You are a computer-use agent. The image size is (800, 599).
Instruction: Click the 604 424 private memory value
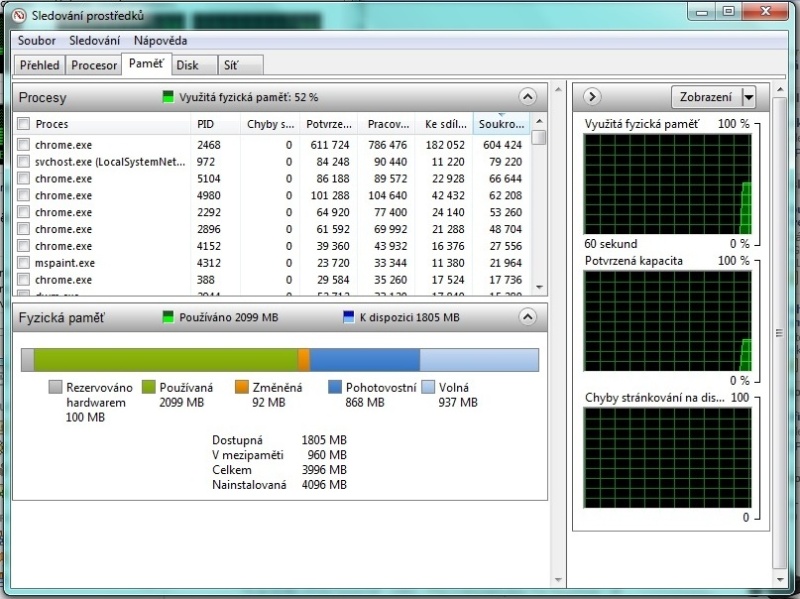[502, 145]
